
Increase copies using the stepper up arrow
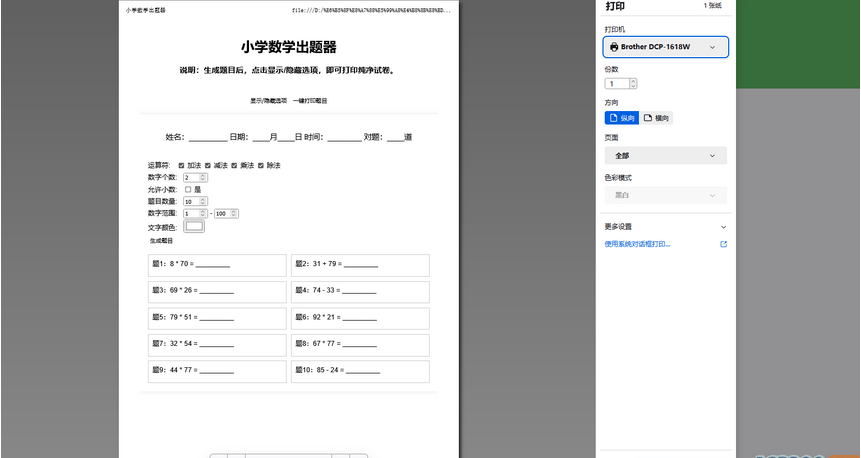[633, 81]
